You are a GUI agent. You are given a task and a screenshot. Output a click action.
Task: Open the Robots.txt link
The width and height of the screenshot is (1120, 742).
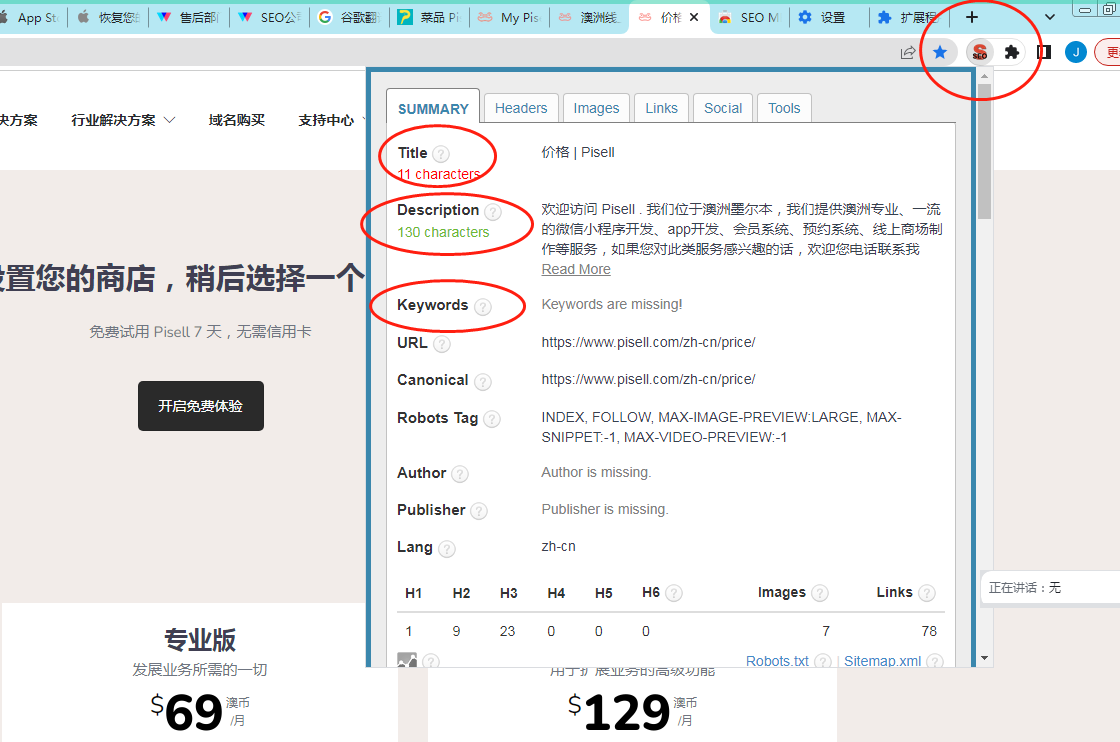tap(777, 661)
